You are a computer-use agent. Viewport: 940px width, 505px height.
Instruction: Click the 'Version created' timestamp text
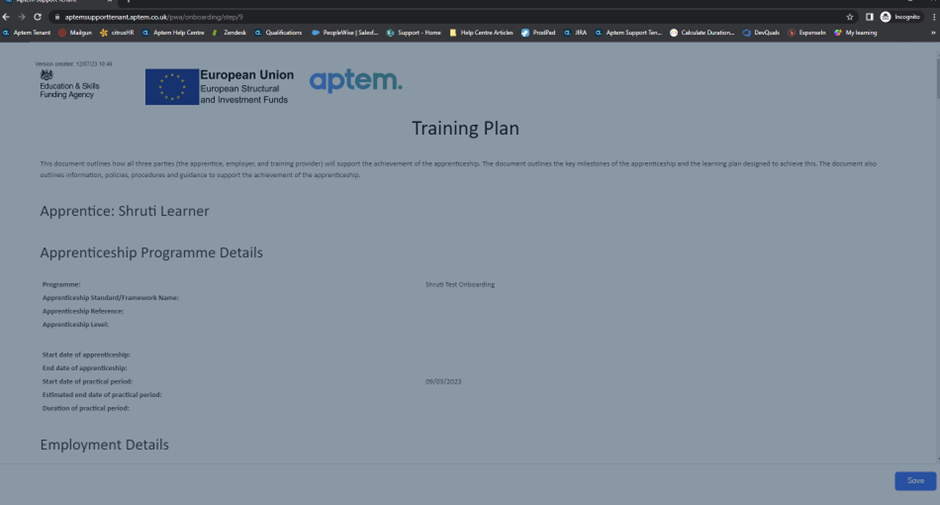click(73, 64)
